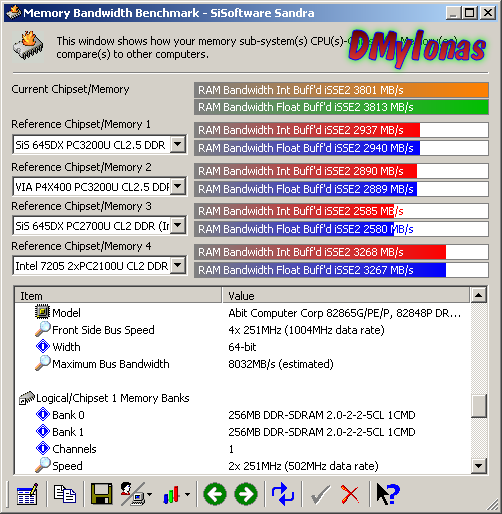Minimize the Memory Bandwidth Benchmark window
502x514 pixels.
tap(453, 13)
